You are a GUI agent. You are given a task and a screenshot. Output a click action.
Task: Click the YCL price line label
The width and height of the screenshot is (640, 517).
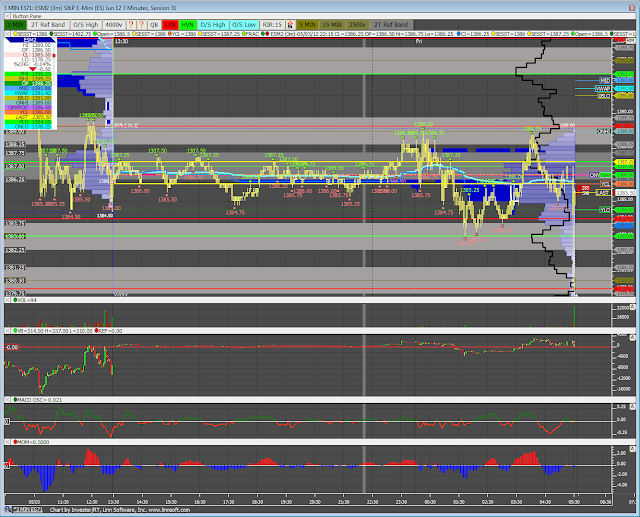pyautogui.click(x=605, y=184)
